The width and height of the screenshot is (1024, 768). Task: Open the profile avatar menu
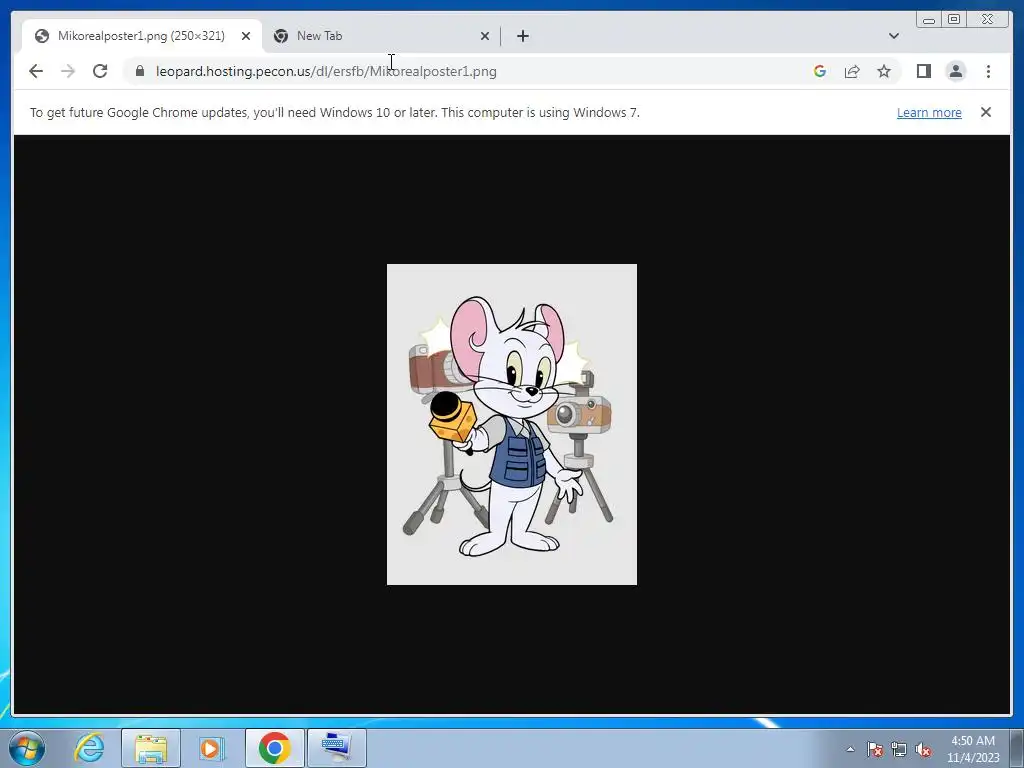[x=956, y=71]
